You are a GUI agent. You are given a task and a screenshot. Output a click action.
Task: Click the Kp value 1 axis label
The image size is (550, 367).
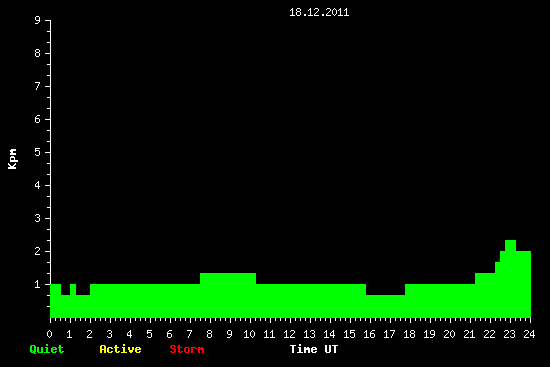pyautogui.click(x=38, y=284)
